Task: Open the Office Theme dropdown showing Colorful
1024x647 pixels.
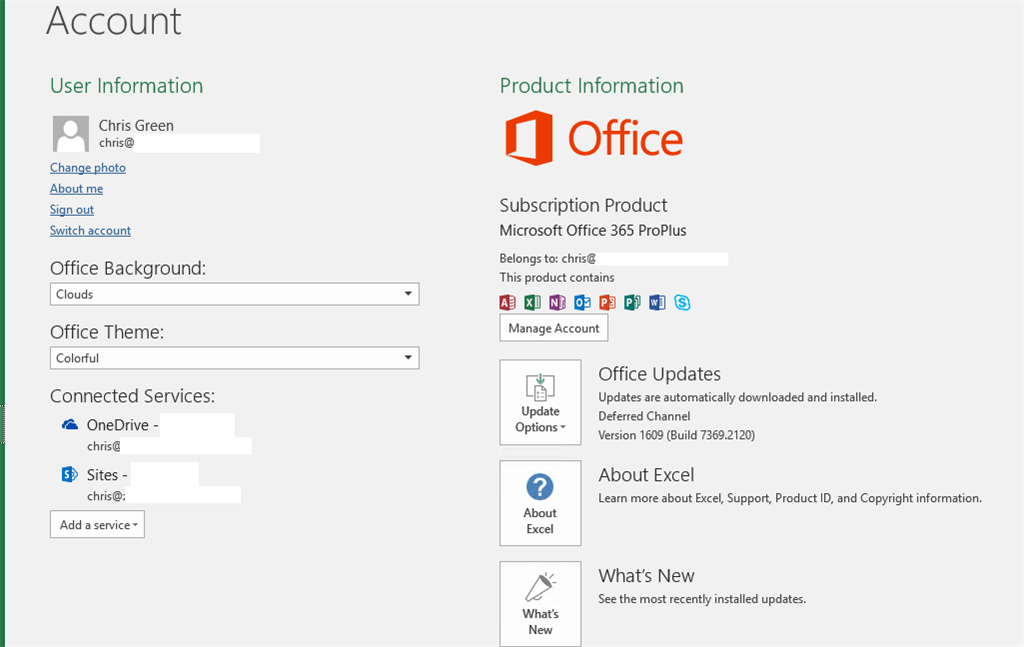Action: (234, 358)
